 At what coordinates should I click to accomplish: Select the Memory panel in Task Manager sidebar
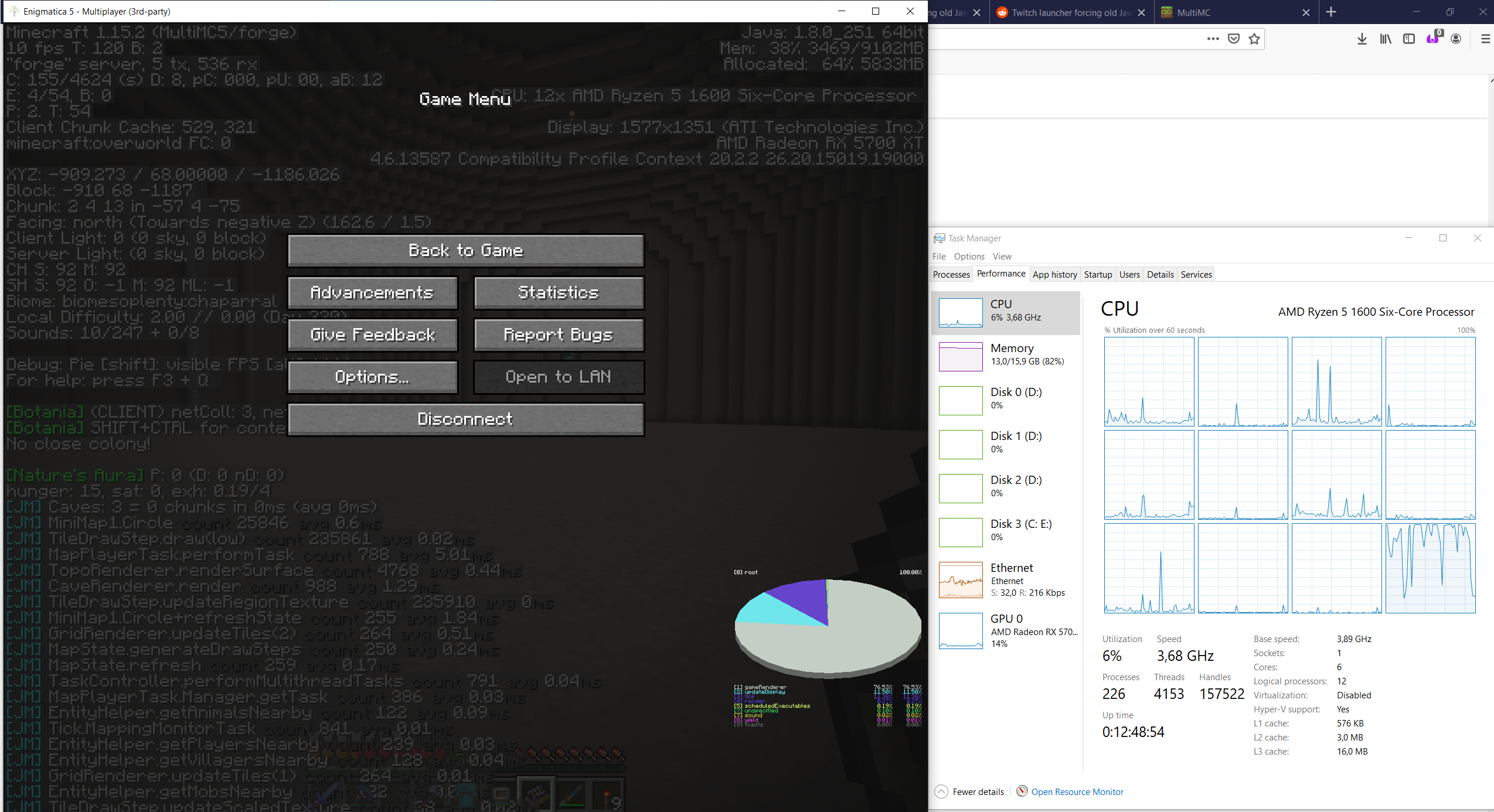(x=1005, y=356)
